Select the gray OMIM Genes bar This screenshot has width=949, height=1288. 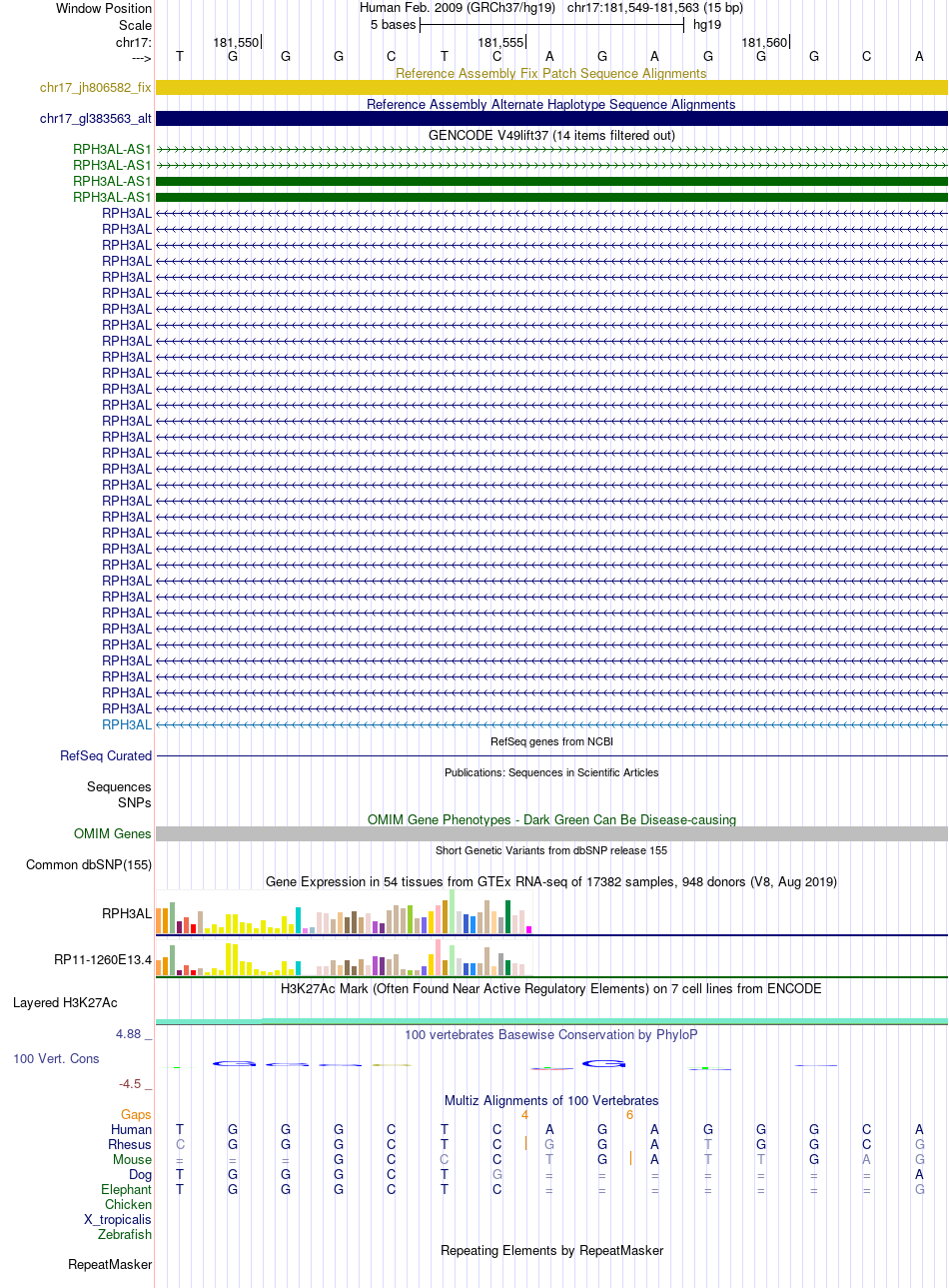click(551, 833)
